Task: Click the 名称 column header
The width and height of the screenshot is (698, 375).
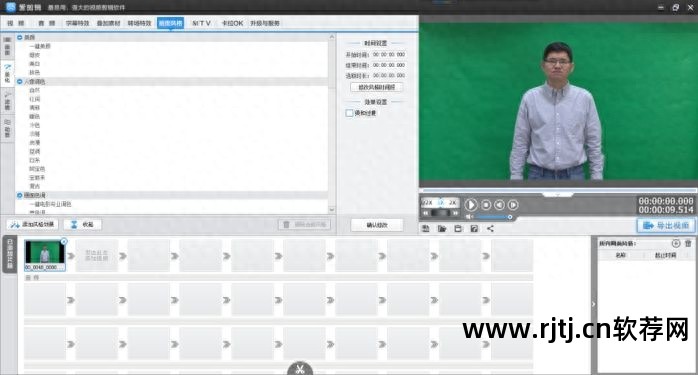Action: tap(621, 255)
